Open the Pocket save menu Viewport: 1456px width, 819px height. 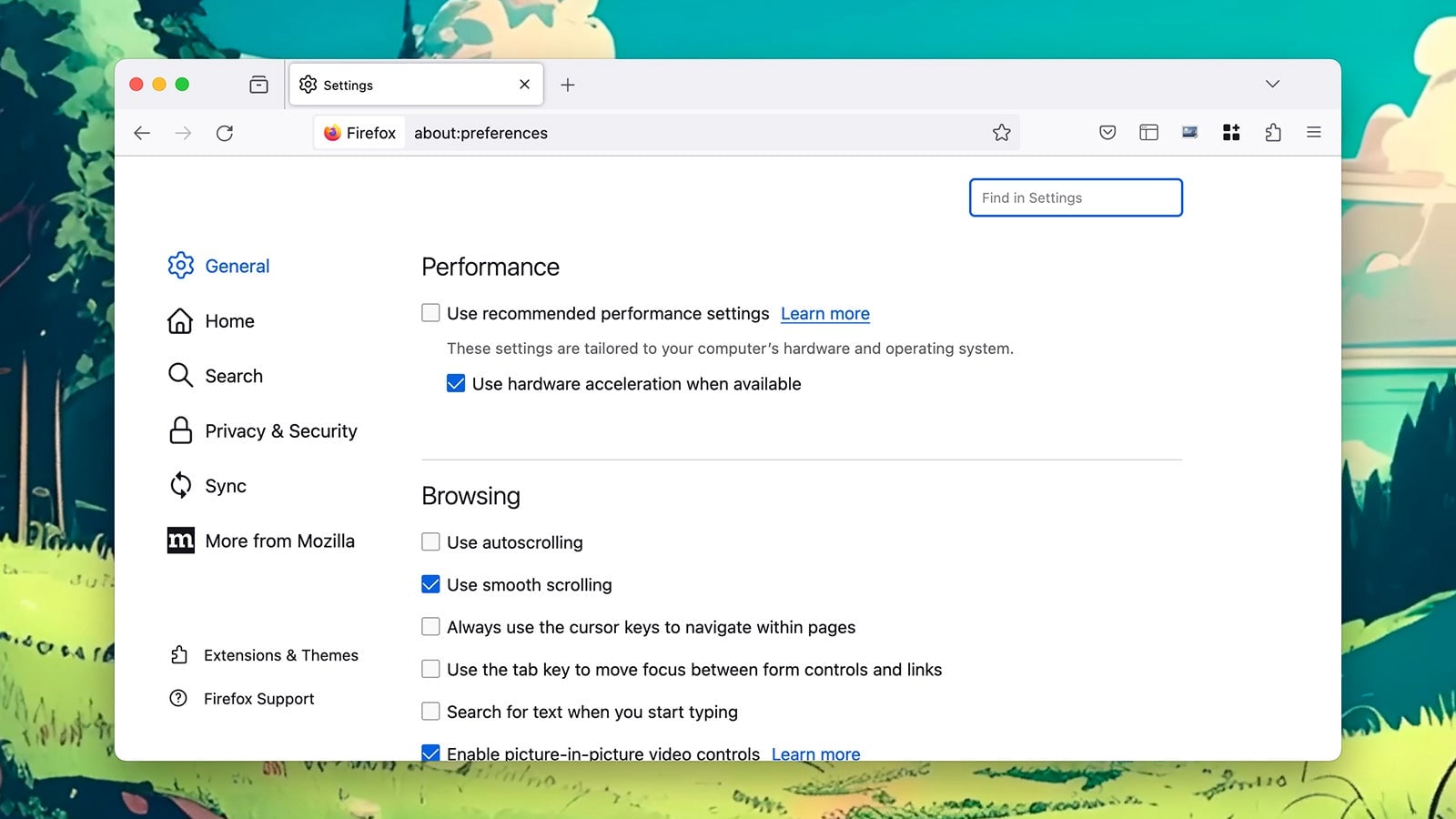(x=1107, y=132)
